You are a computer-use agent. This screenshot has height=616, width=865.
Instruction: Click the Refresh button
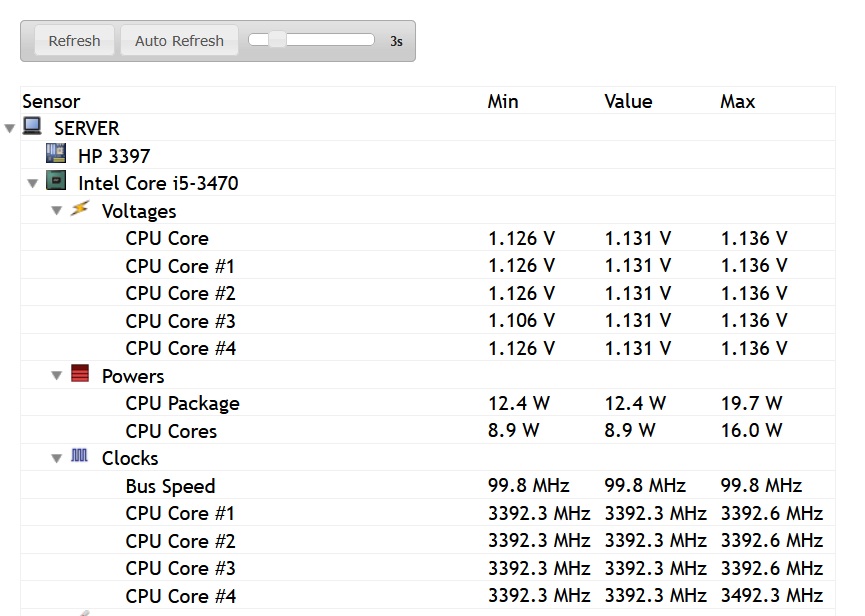click(x=74, y=41)
